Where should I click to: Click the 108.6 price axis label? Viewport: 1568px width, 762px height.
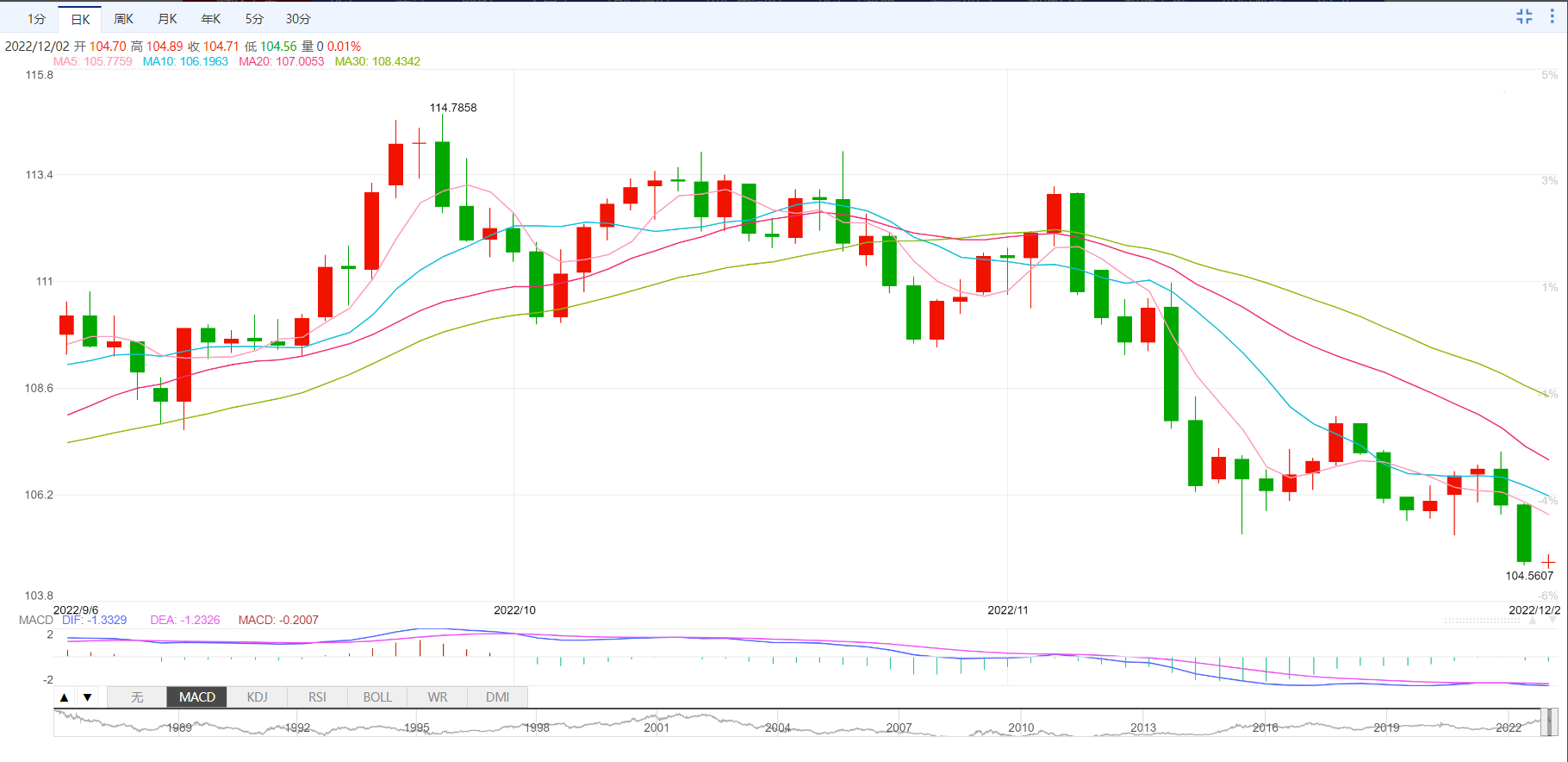[39, 388]
